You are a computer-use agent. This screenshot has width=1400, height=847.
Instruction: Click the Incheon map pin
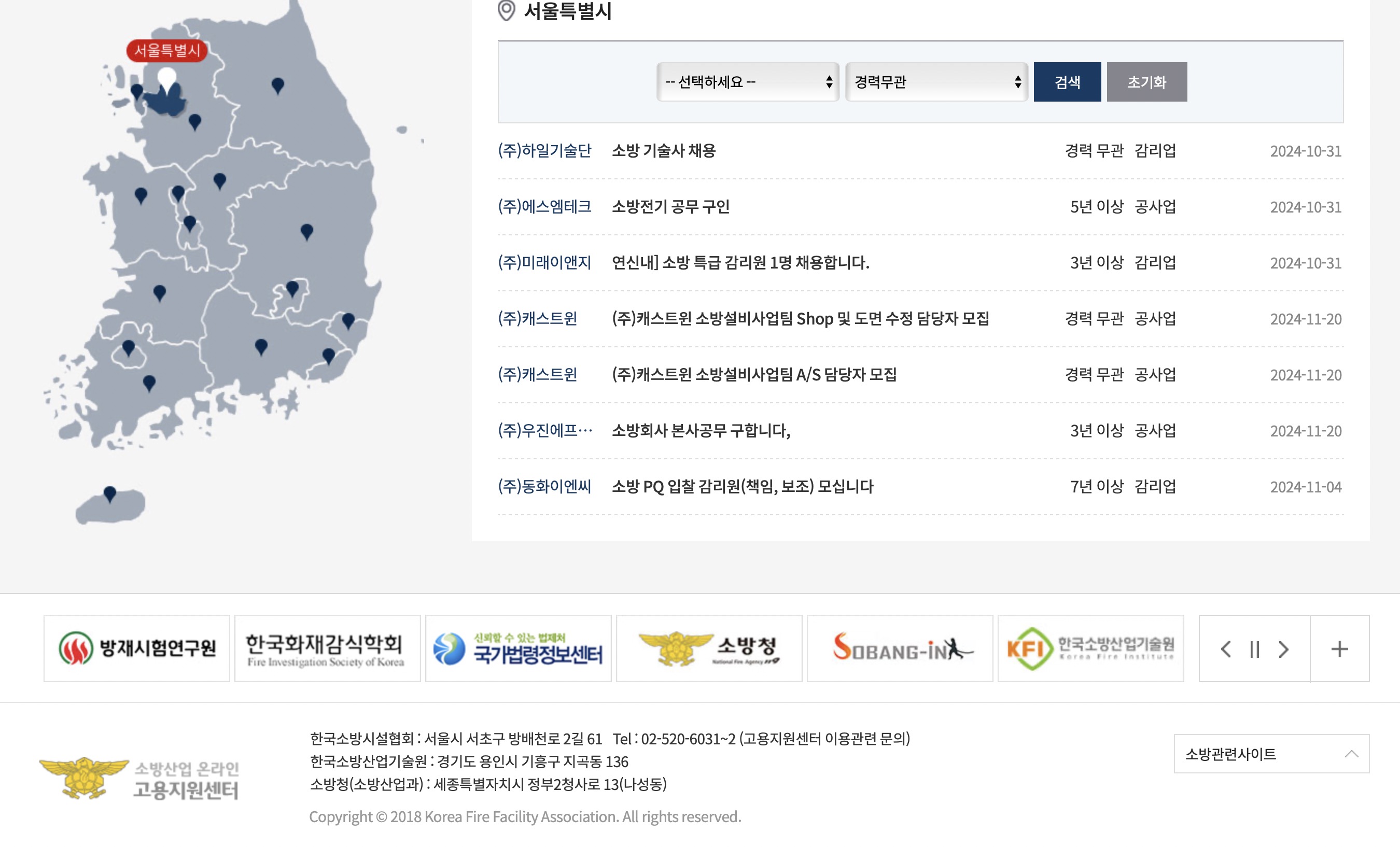point(136,91)
